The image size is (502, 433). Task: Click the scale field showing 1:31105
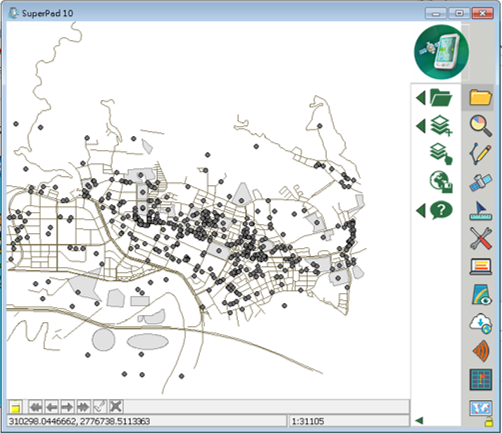pyautogui.click(x=349, y=421)
